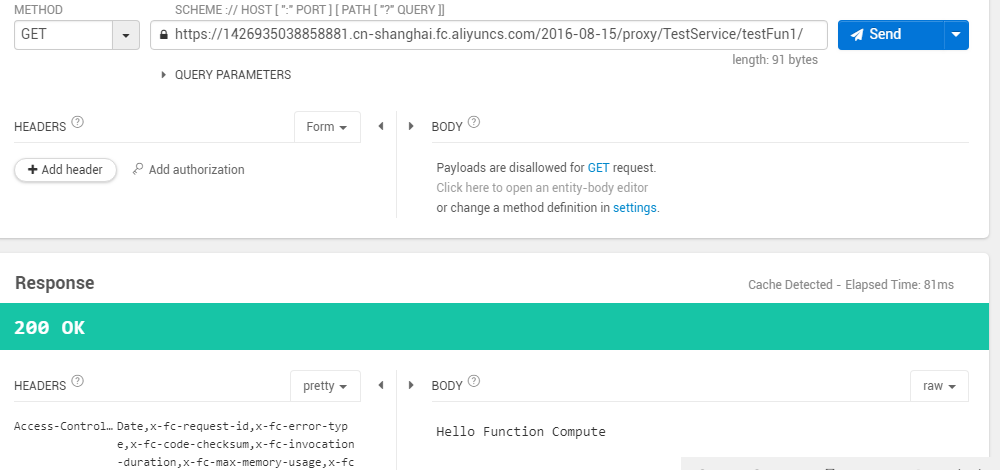The image size is (1000, 470).
Task: Click here to open entity-body editor
Action: click(x=541, y=188)
